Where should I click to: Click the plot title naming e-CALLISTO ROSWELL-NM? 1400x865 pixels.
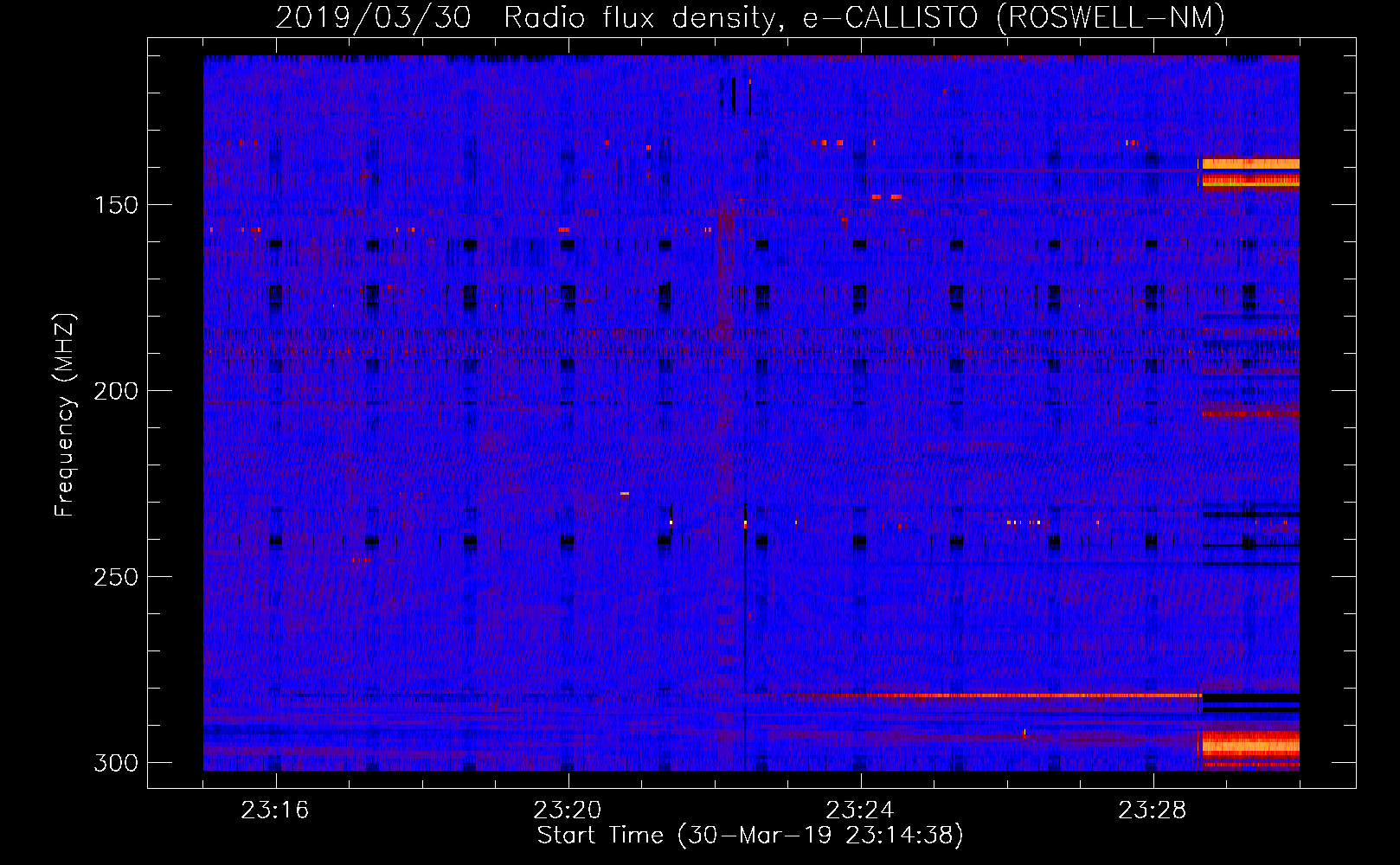pyautogui.click(x=750, y=17)
